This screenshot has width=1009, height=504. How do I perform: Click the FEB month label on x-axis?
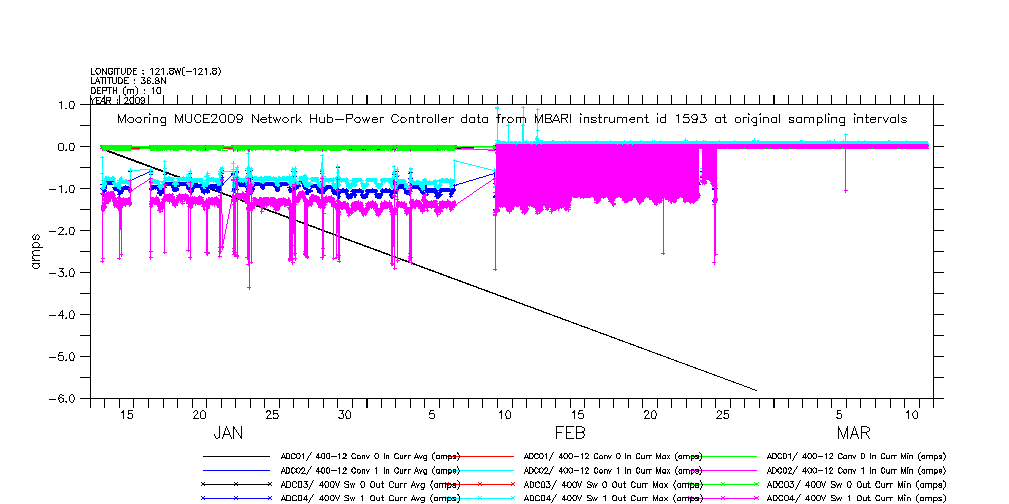(x=569, y=434)
